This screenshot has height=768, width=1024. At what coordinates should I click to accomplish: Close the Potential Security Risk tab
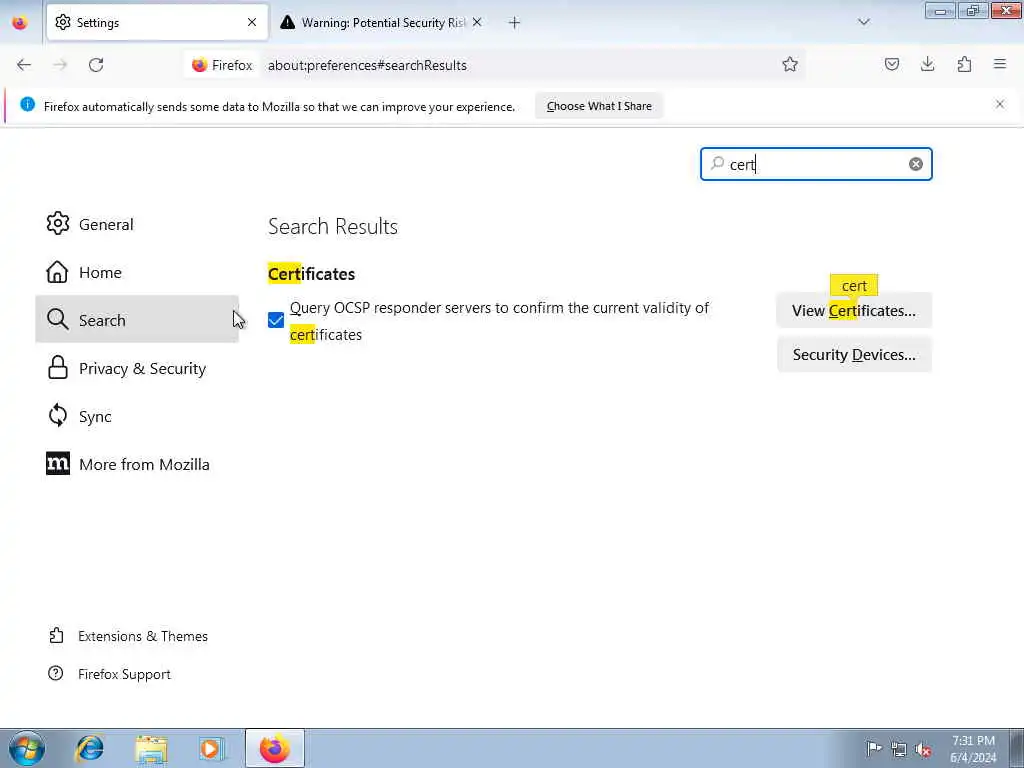[477, 22]
